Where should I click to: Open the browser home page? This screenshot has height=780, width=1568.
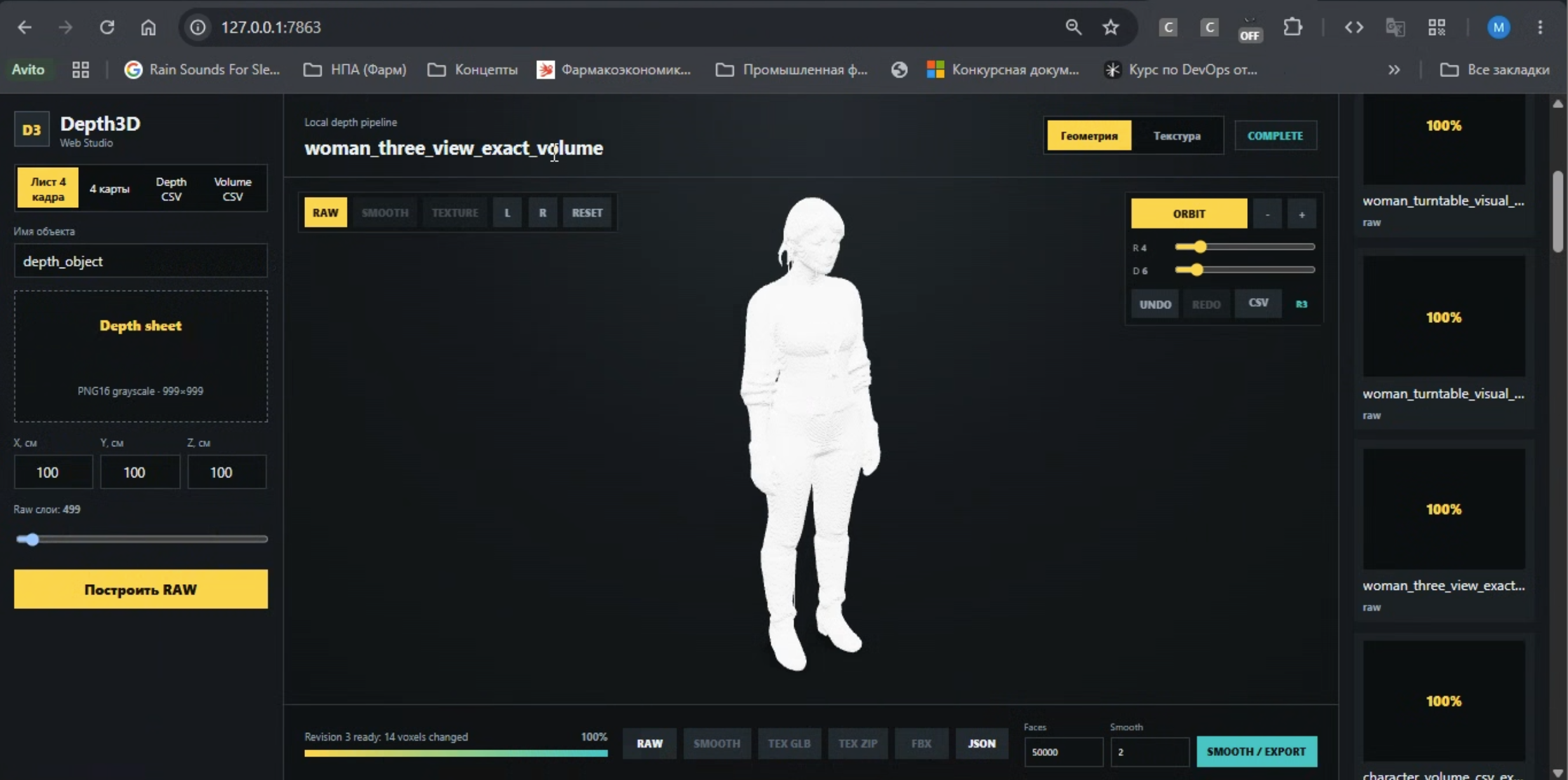[x=148, y=27]
